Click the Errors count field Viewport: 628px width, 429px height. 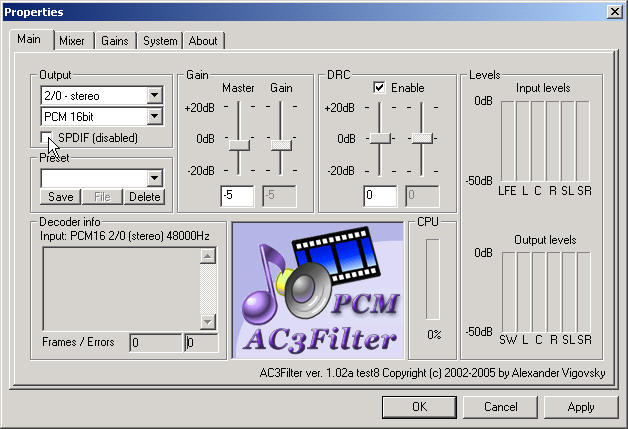(201, 343)
